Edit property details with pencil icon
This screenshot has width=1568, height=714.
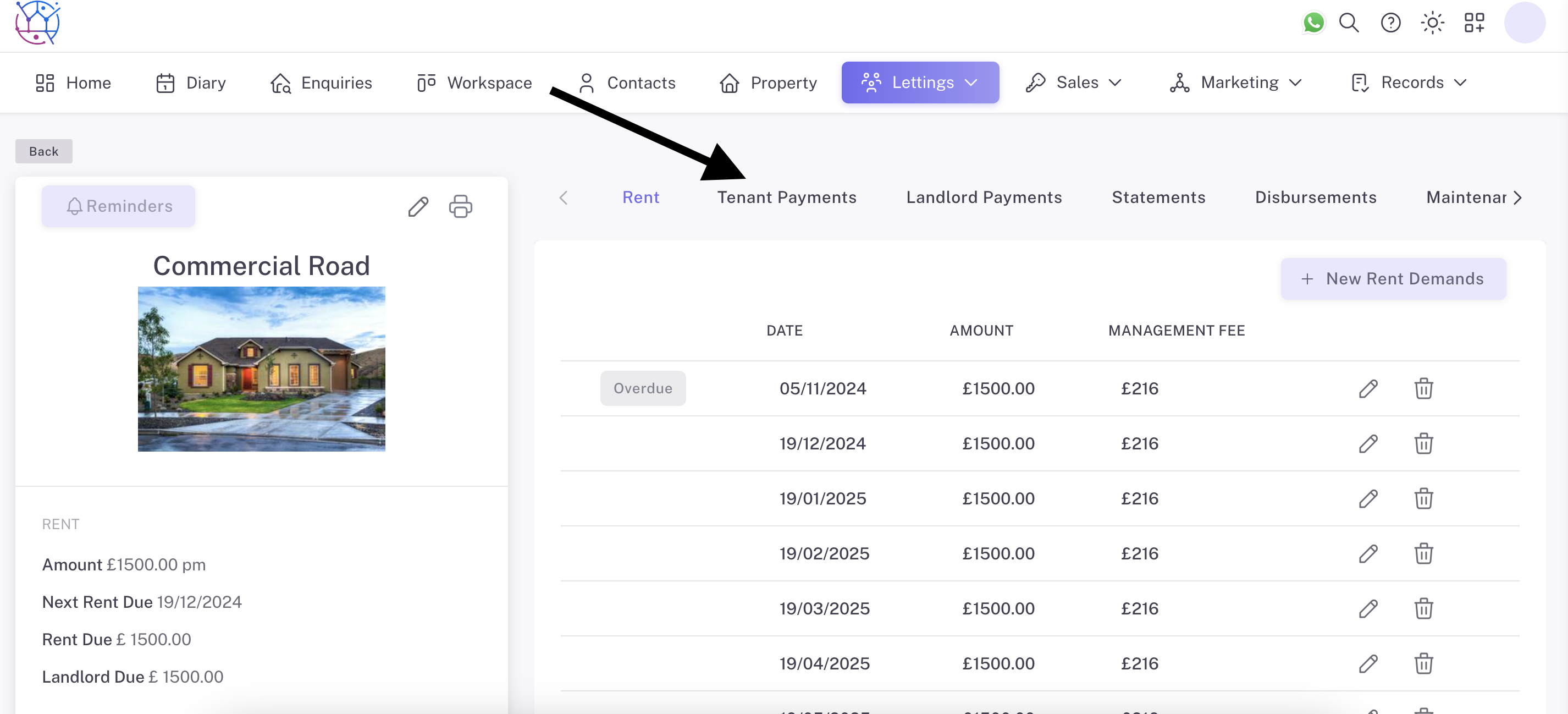click(x=418, y=206)
